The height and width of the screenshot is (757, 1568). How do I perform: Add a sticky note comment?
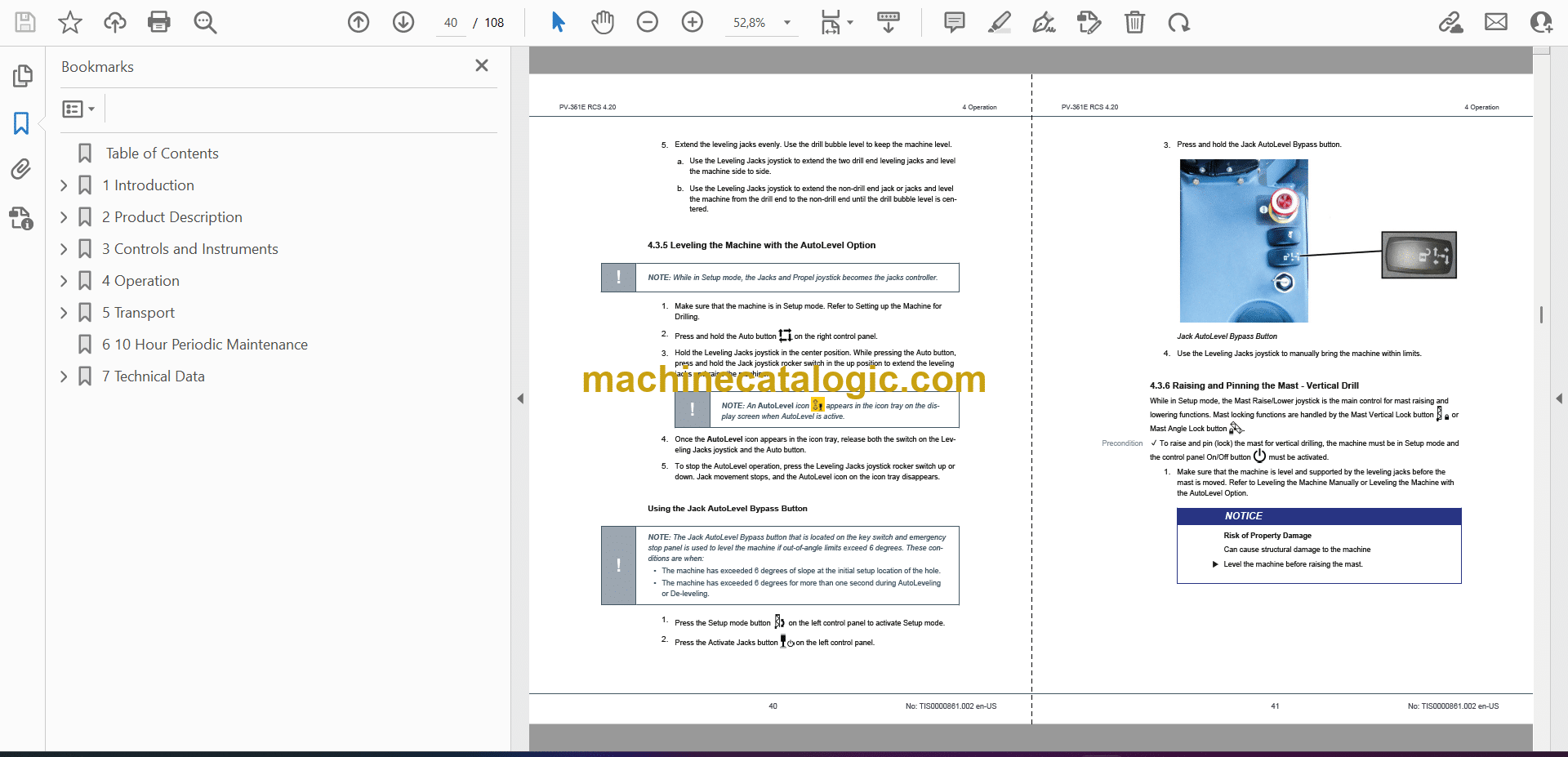(x=954, y=22)
